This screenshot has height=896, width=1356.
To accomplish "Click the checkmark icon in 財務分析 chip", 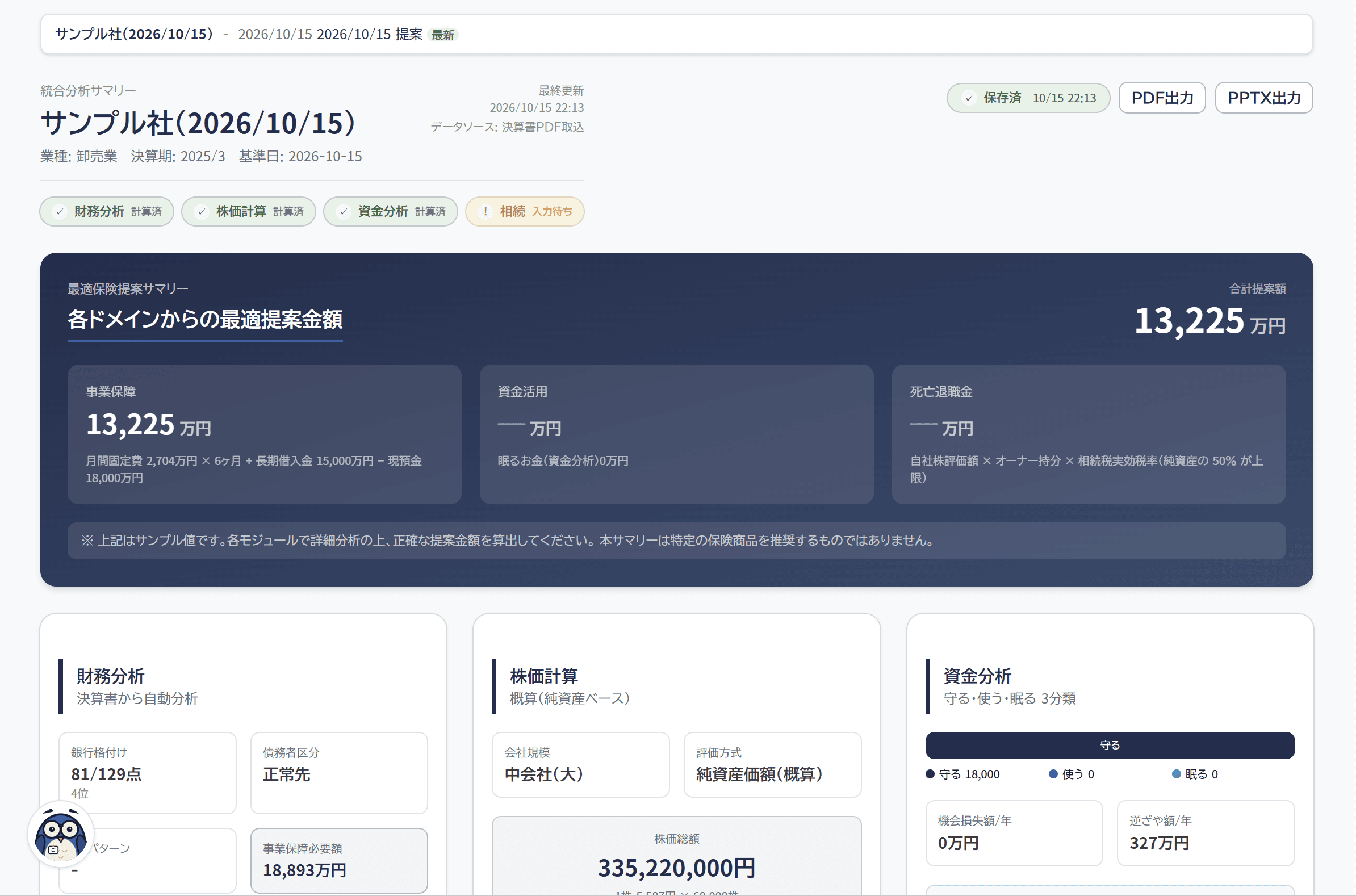I will coord(60,211).
